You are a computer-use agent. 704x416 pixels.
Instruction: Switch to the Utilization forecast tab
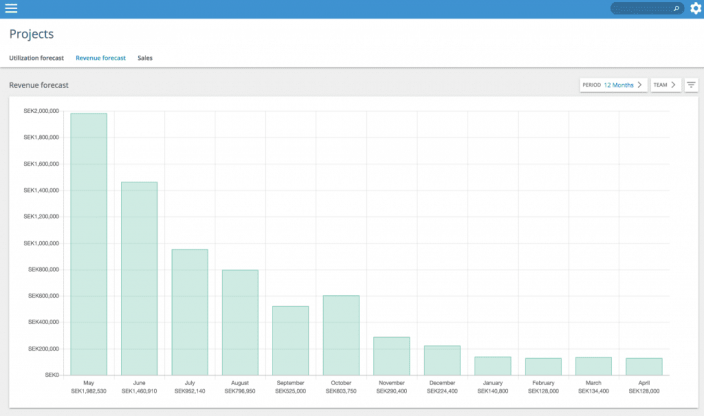36,58
